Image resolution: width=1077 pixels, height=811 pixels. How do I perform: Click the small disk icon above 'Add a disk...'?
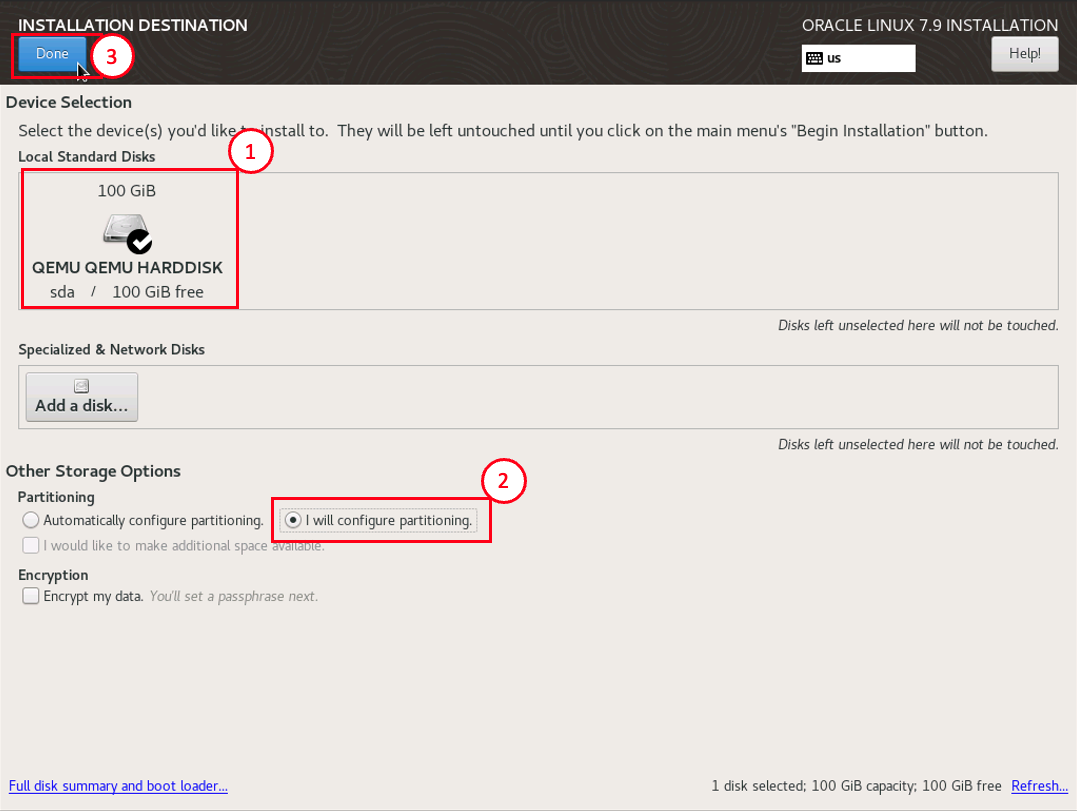tap(81, 386)
